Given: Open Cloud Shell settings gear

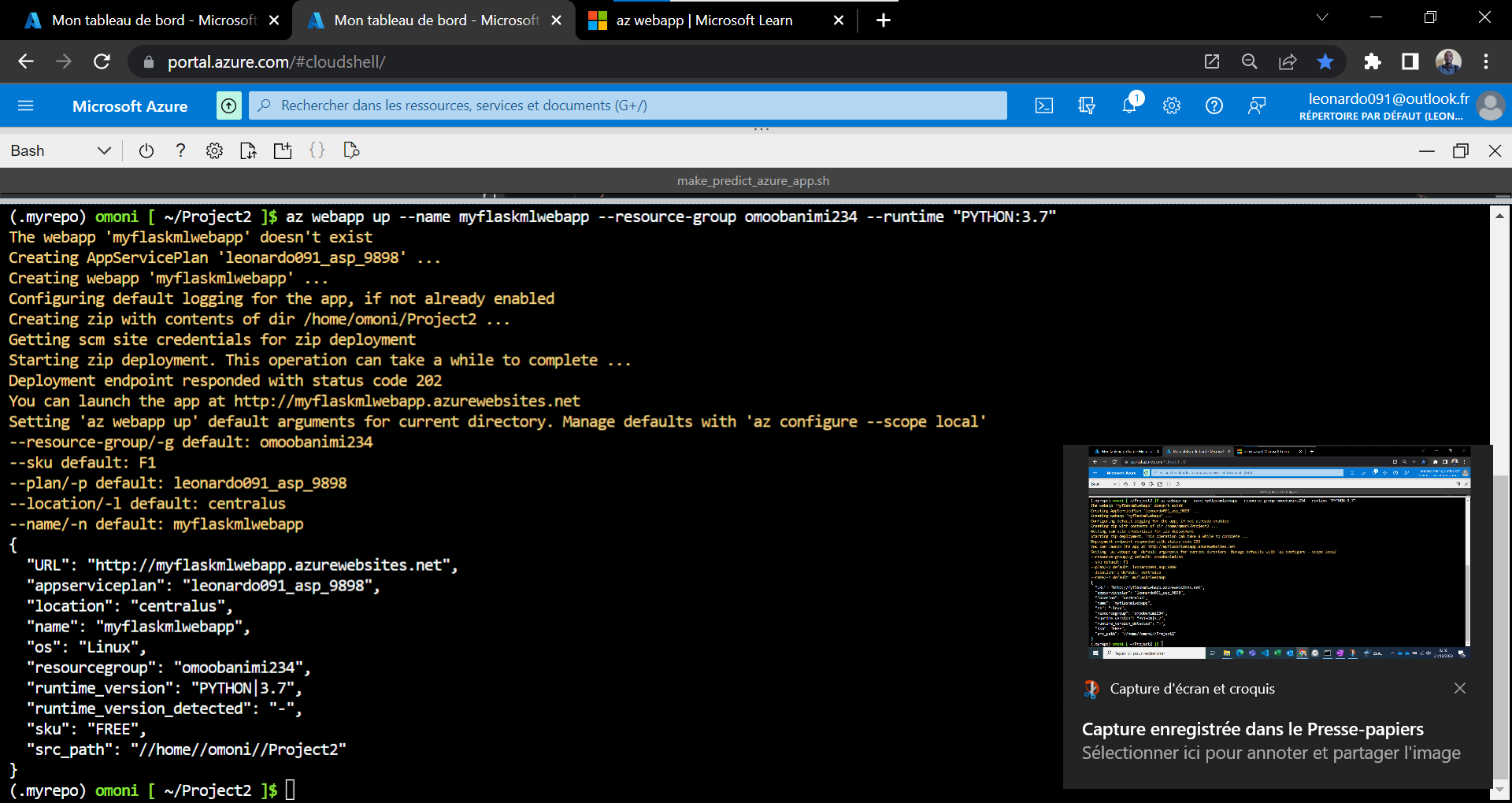Looking at the screenshot, I should click(214, 150).
